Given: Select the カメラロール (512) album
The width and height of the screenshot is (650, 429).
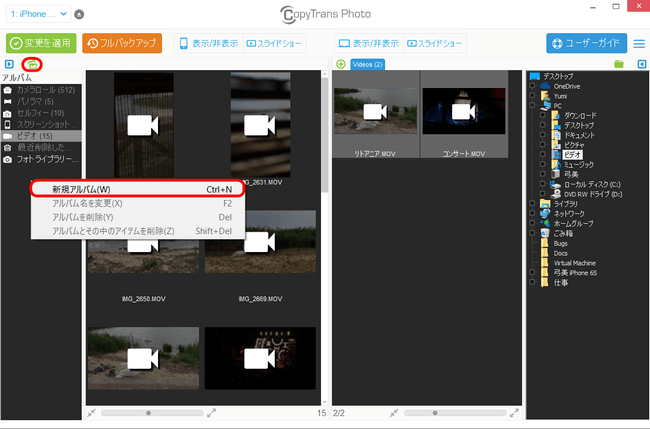Looking at the screenshot, I should [41, 90].
